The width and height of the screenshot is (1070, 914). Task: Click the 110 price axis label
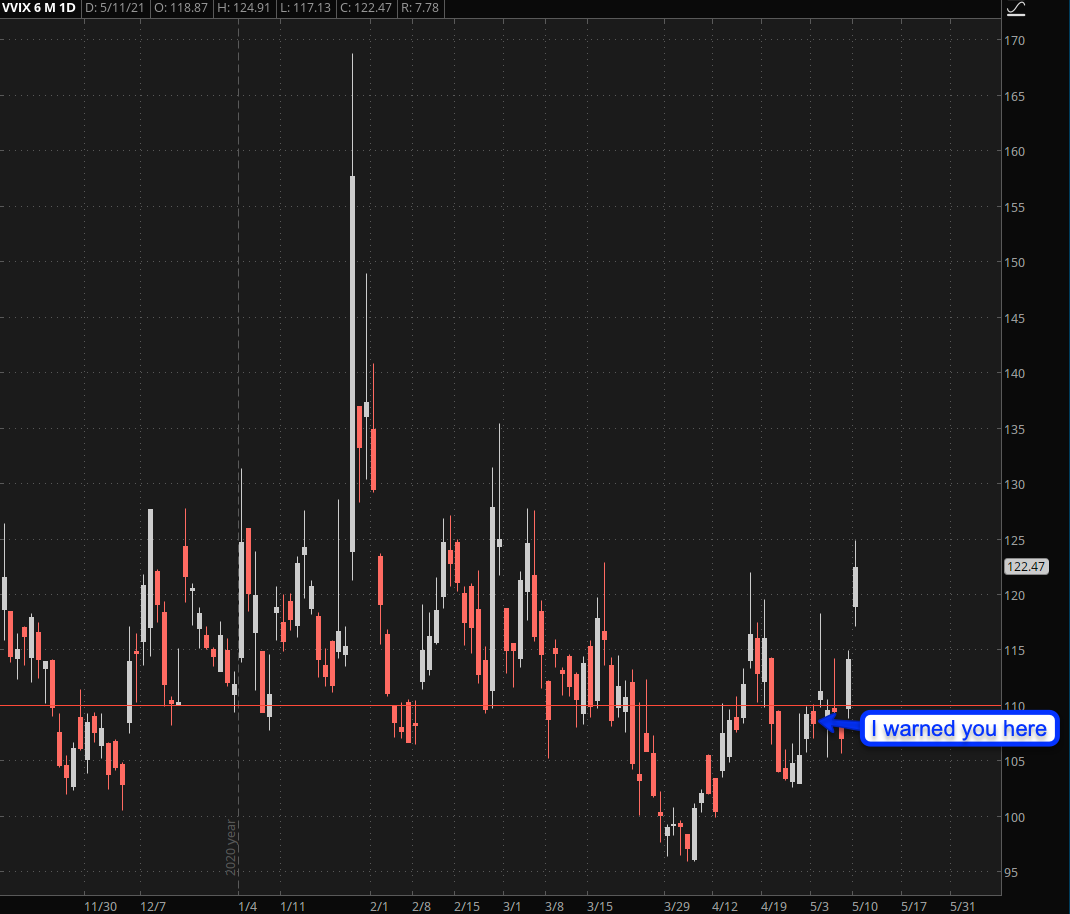1015,706
